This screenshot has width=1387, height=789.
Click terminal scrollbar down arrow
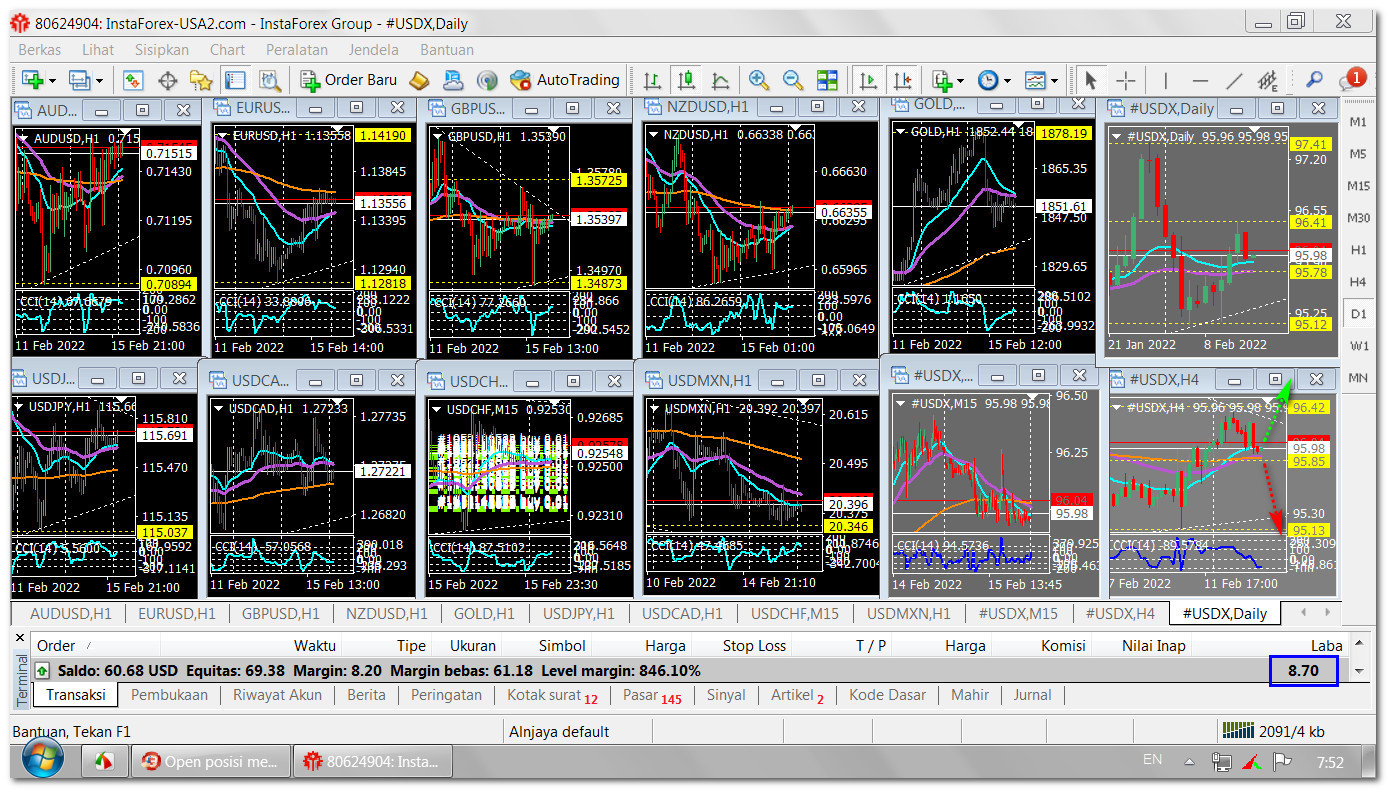(x=1359, y=671)
